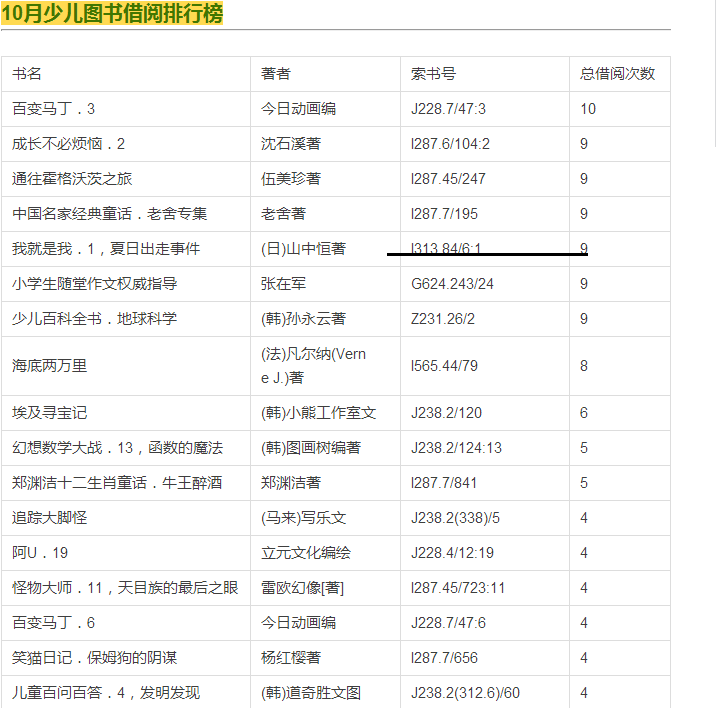Click call number I287.6/104:2

pos(450,144)
